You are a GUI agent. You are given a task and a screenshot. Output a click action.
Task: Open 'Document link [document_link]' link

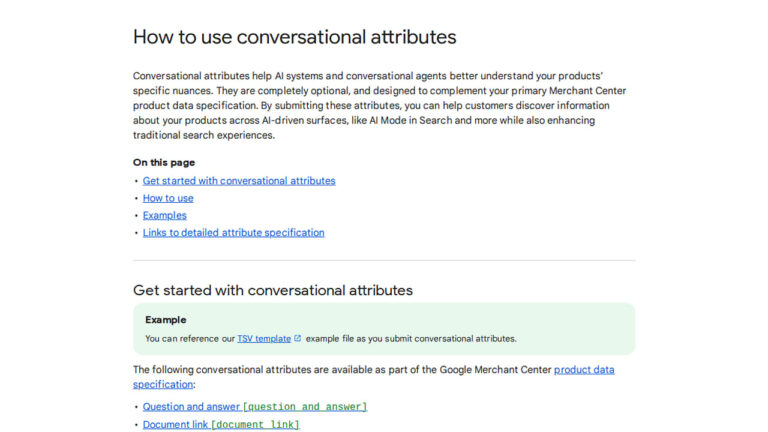[x=221, y=424]
